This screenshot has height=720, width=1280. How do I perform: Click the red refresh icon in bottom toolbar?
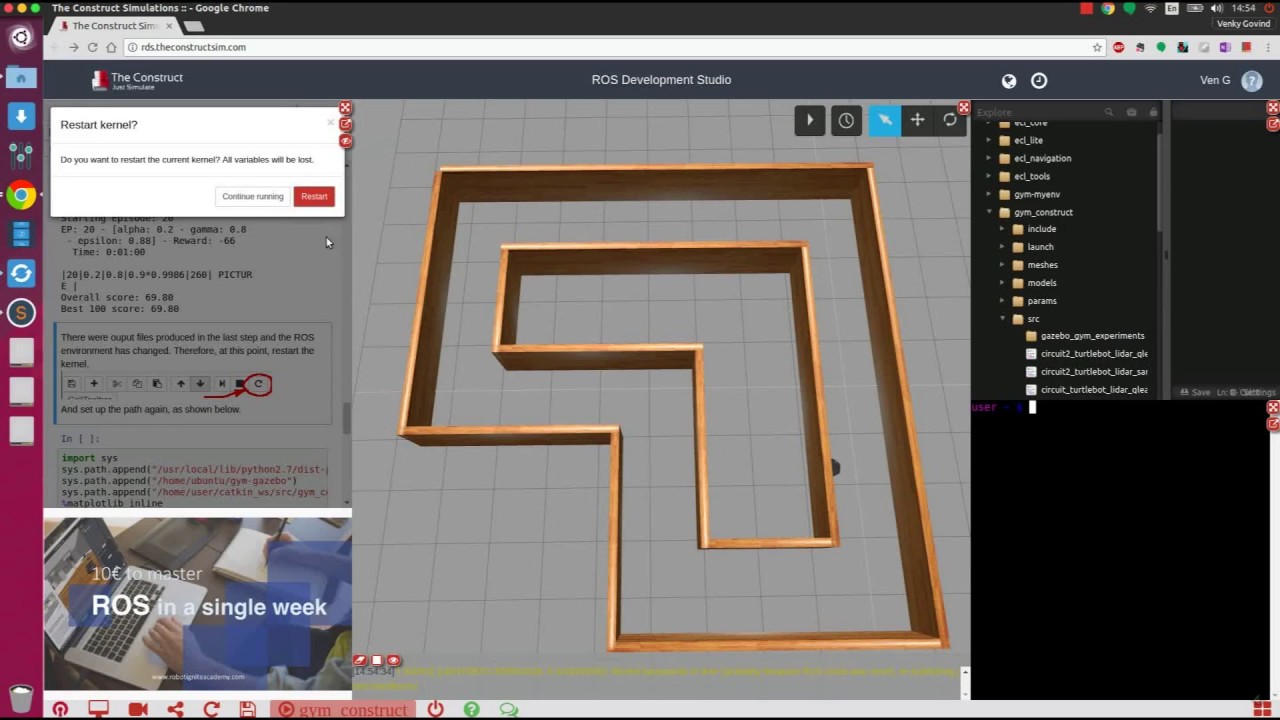tap(211, 709)
